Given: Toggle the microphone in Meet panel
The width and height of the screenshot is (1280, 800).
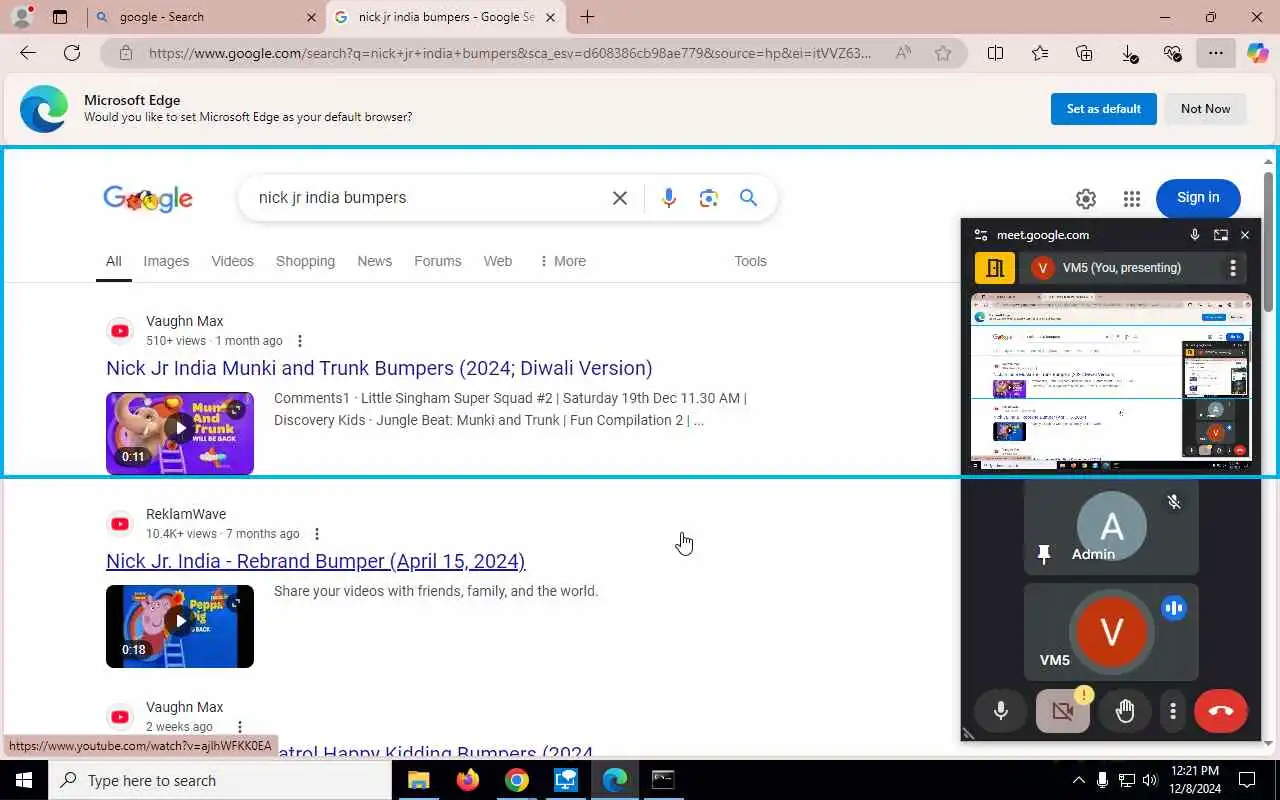Looking at the screenshot, I should click(x=1001, y=711).
